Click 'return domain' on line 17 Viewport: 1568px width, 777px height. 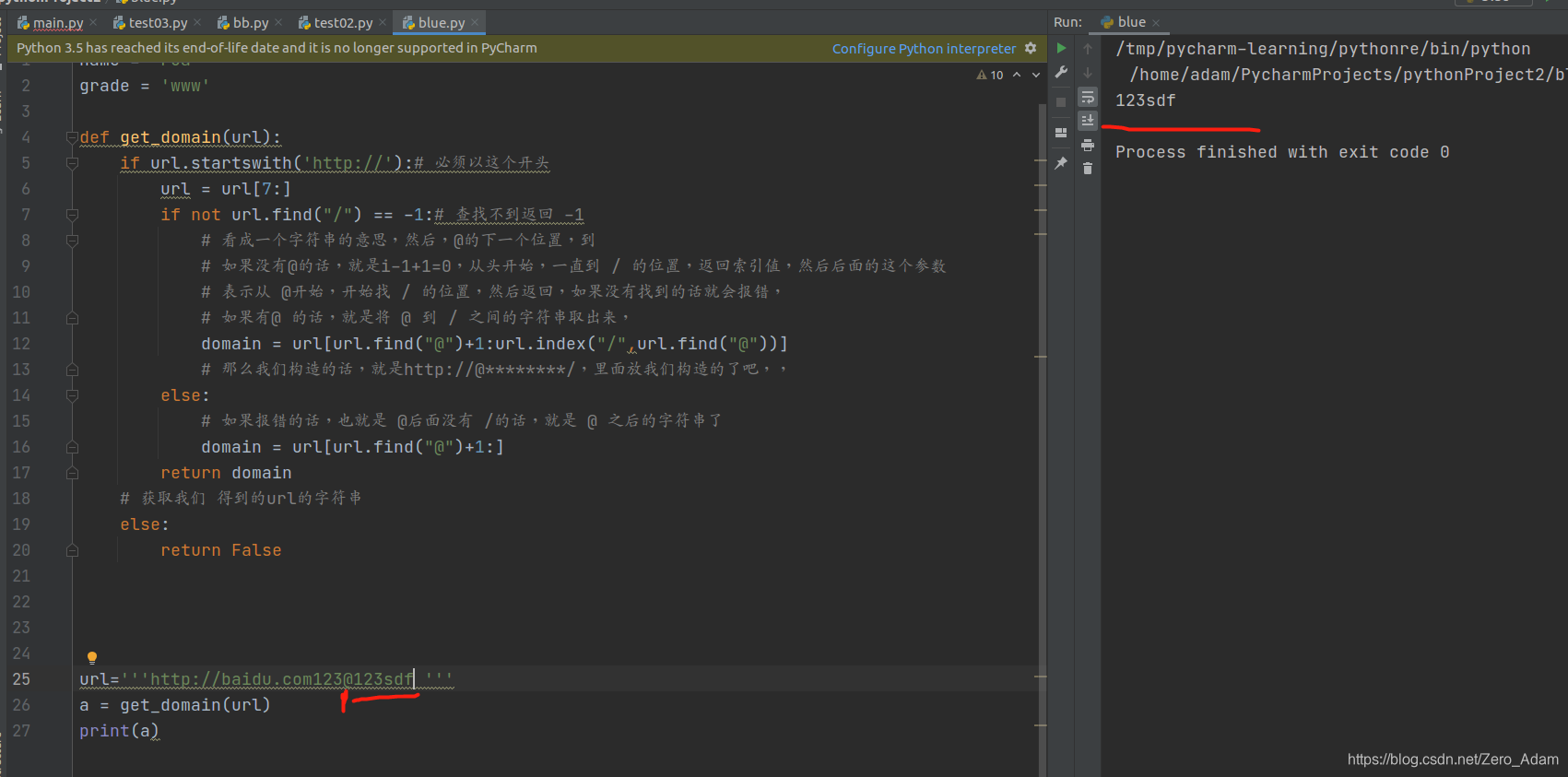(226, 473)
